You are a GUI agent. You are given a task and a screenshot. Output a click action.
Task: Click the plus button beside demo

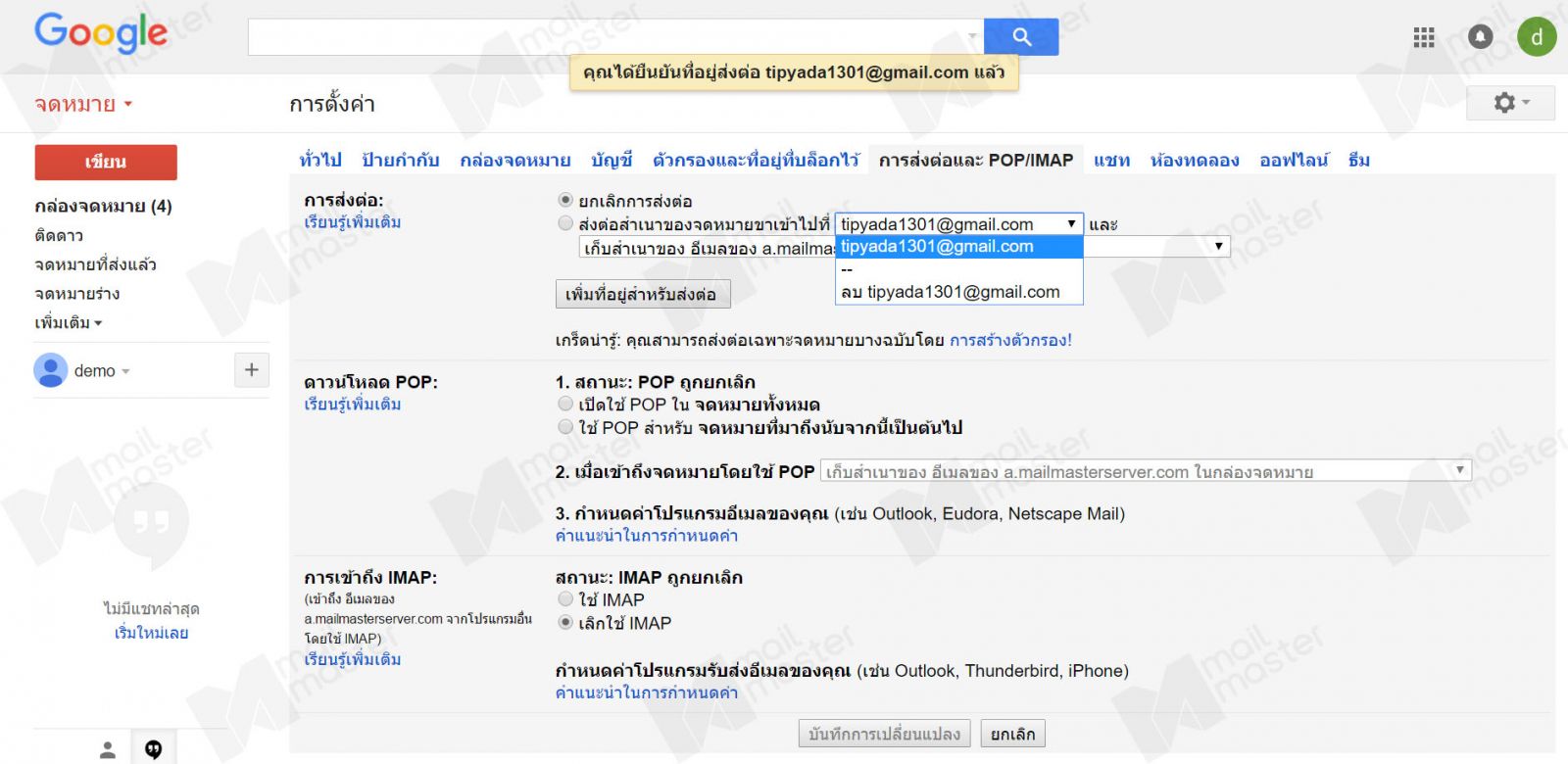(252, 369)
